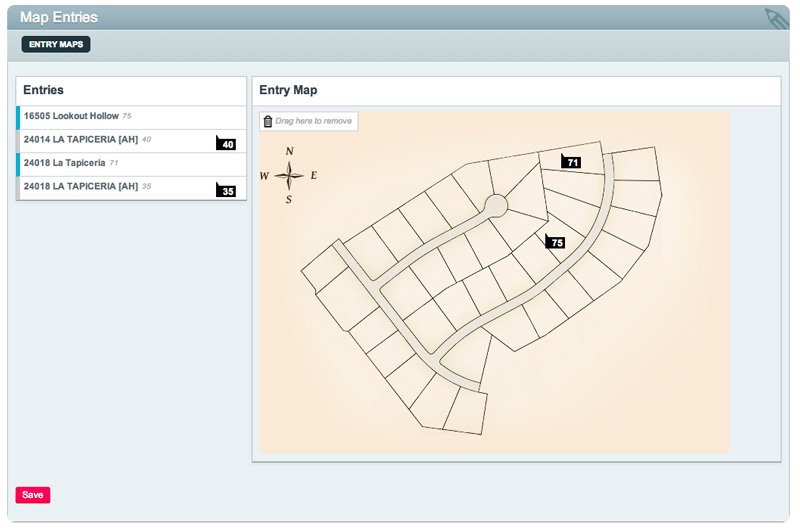800x528 pixels.
Task: Click the flag marker labeled 71 on map
Action: (570, 161)
